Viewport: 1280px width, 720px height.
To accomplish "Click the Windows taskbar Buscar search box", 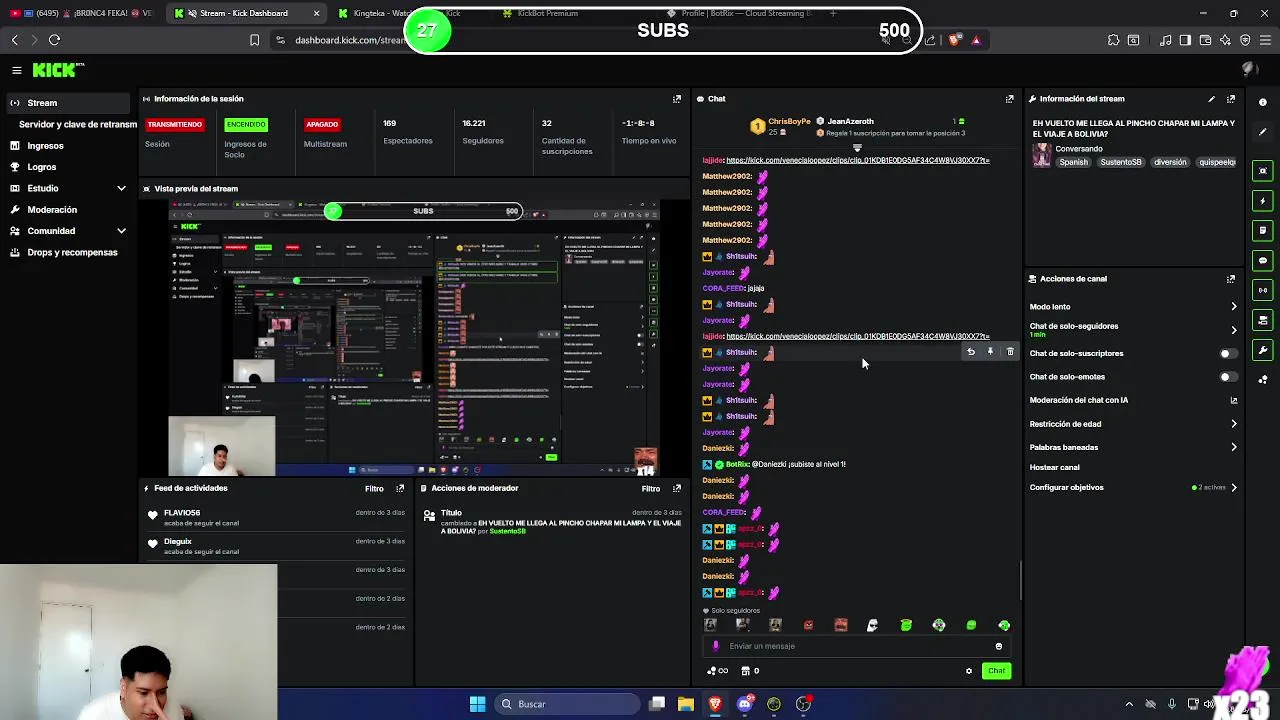I will [565, 704].
